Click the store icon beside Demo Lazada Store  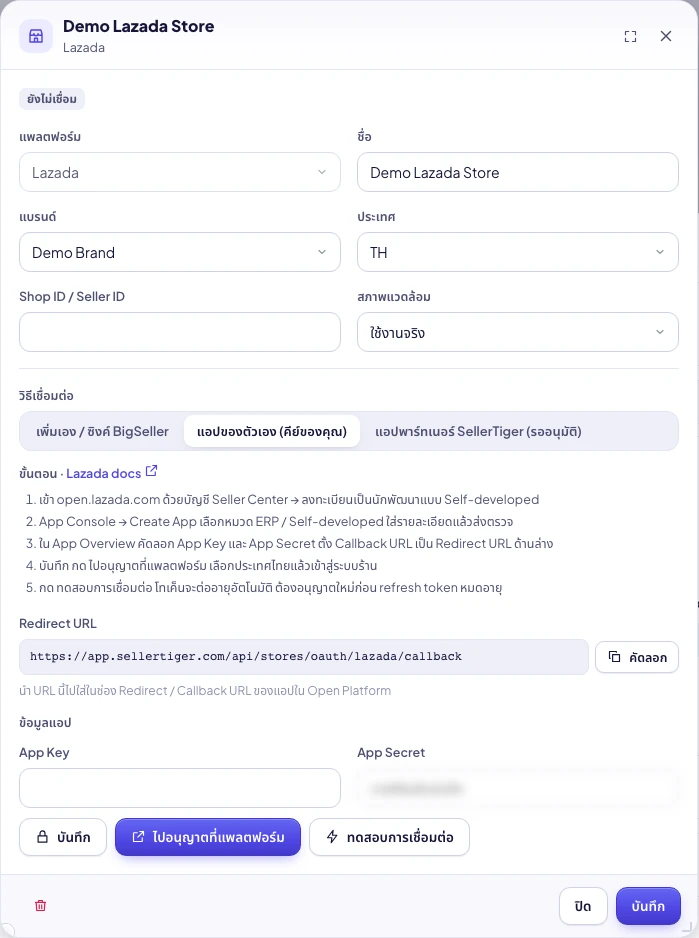click(x=36, y=36)
